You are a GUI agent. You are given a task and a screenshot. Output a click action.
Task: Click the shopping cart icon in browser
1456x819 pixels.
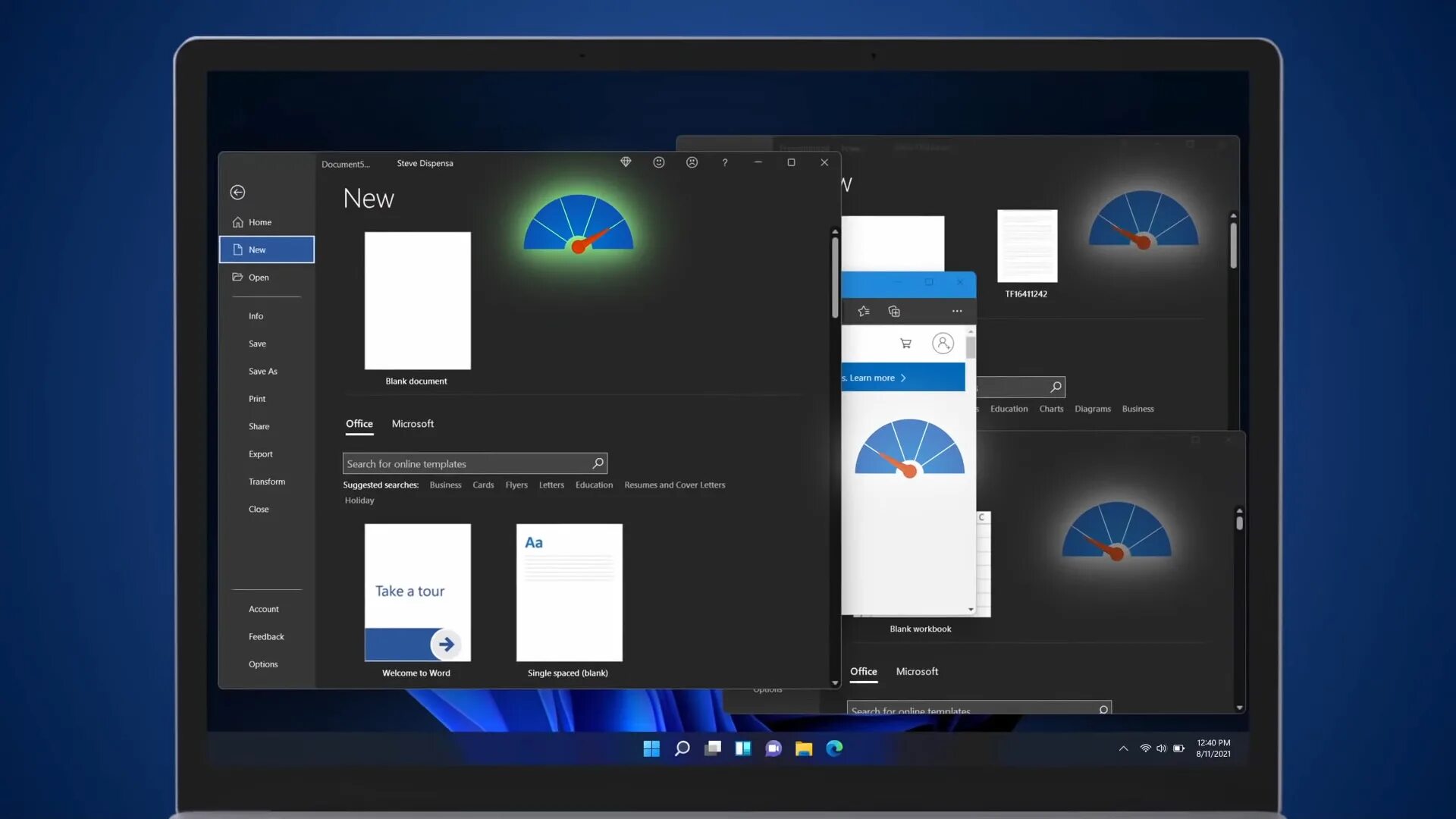905,344
